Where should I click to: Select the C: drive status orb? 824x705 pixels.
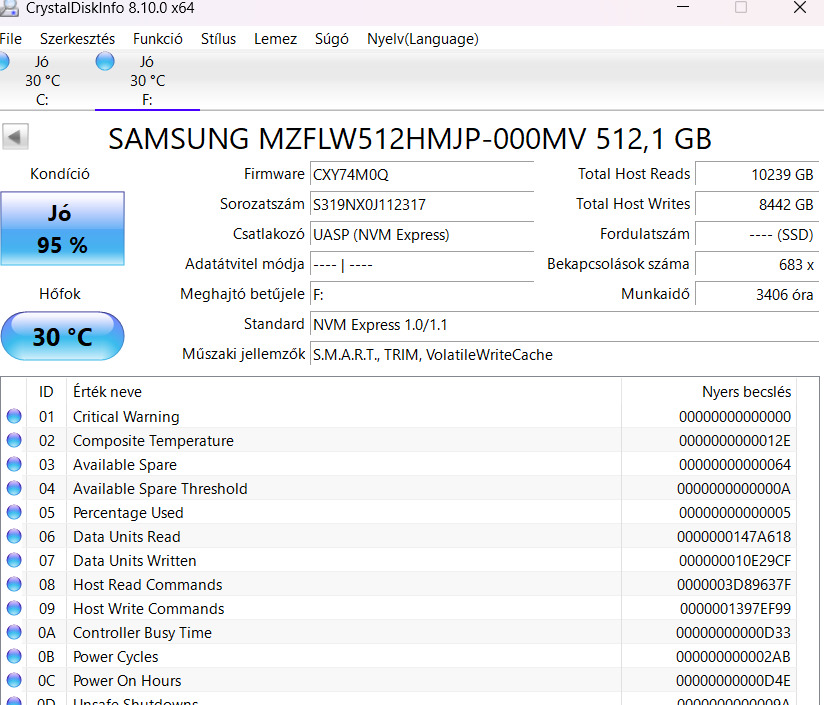(x=4, y=61)
